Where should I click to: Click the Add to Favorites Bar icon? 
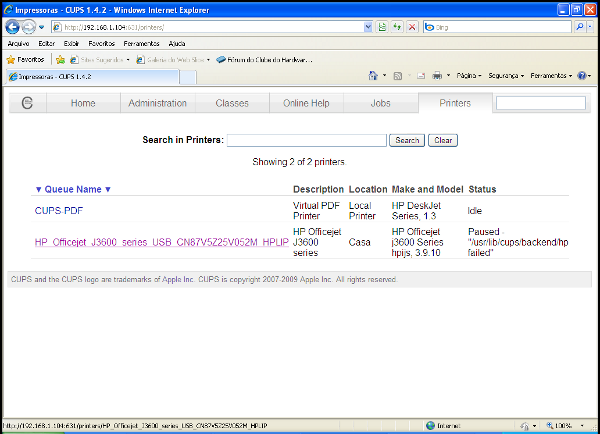pyautogui.click(x=60, y=60)
